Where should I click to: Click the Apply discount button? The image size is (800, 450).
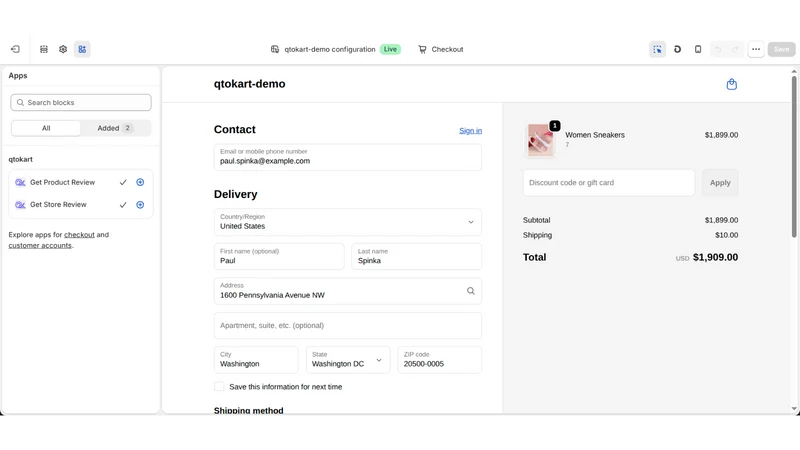point(720,183)
